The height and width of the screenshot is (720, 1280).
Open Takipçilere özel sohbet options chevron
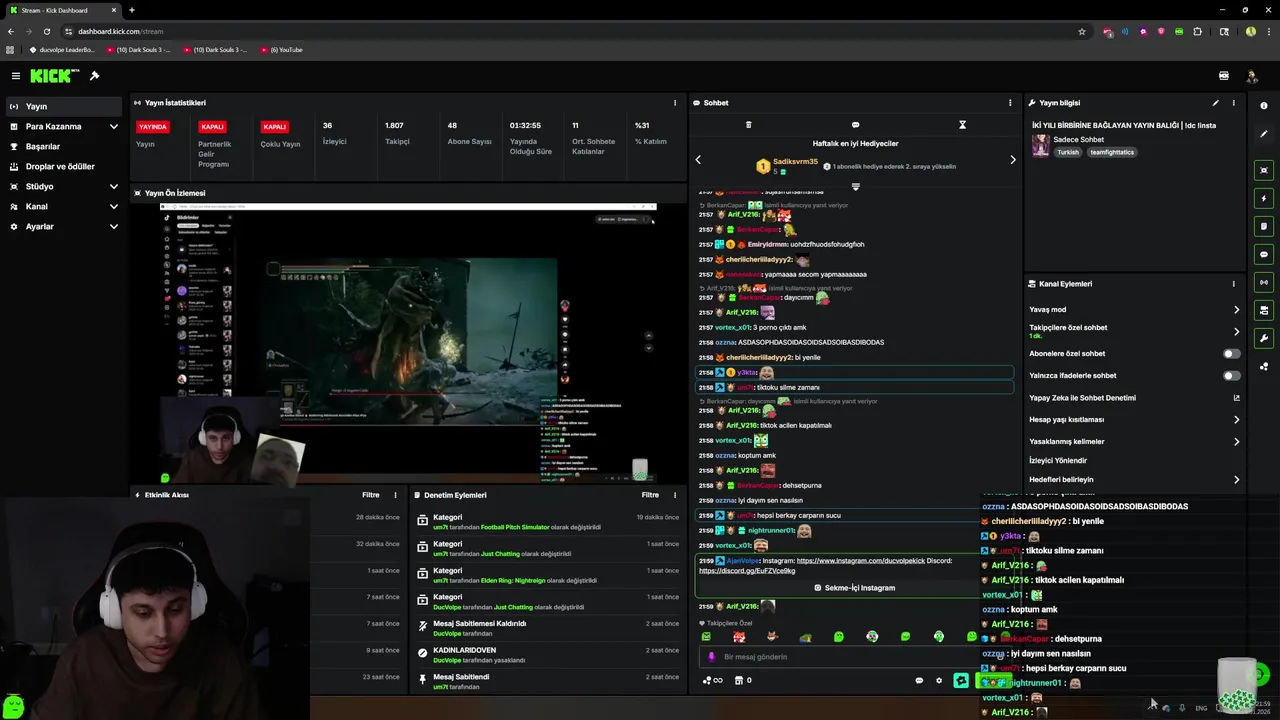pos(1236,332)
